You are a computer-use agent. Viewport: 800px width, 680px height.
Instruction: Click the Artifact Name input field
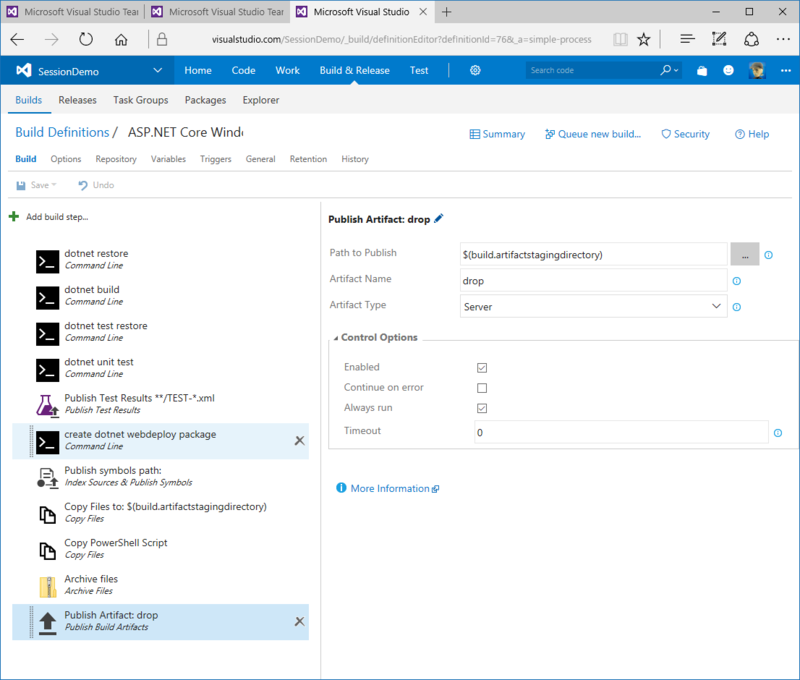593,281
